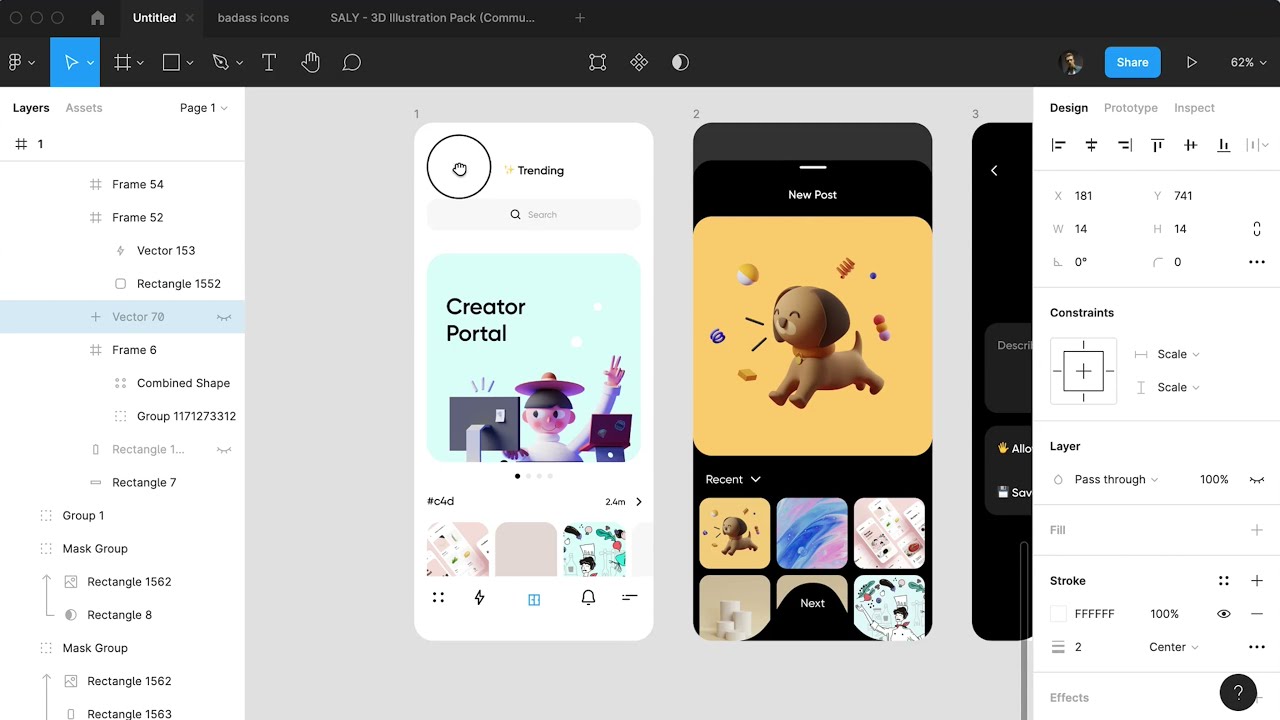Open advanced stroke options ellipsis
The width and height of the screenshot is (1280, 720).
pos(1257,647)
